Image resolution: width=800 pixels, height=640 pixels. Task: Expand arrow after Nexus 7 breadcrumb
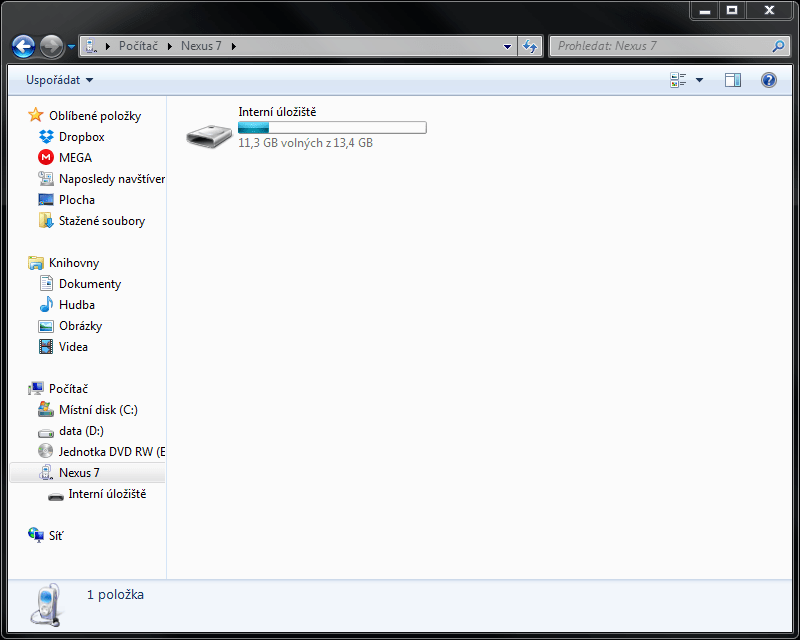click(234, 46)
